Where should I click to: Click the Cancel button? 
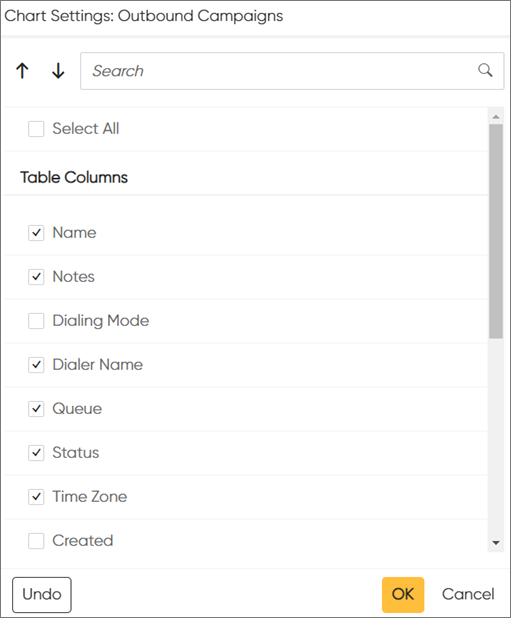(x=468, y=594)
